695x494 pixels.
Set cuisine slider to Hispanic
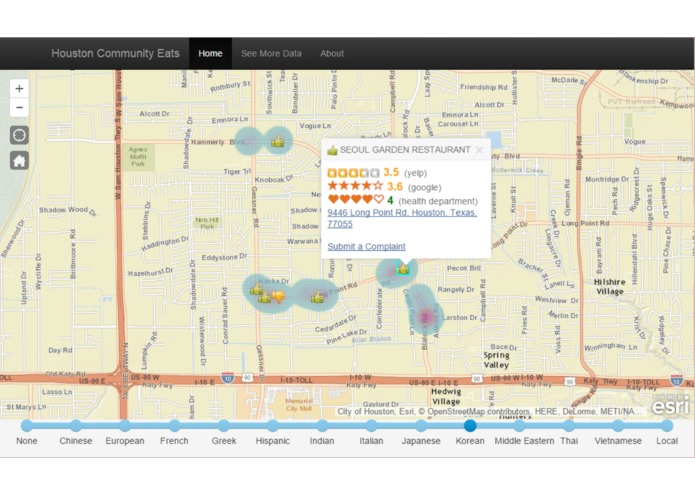pos(273,426)
